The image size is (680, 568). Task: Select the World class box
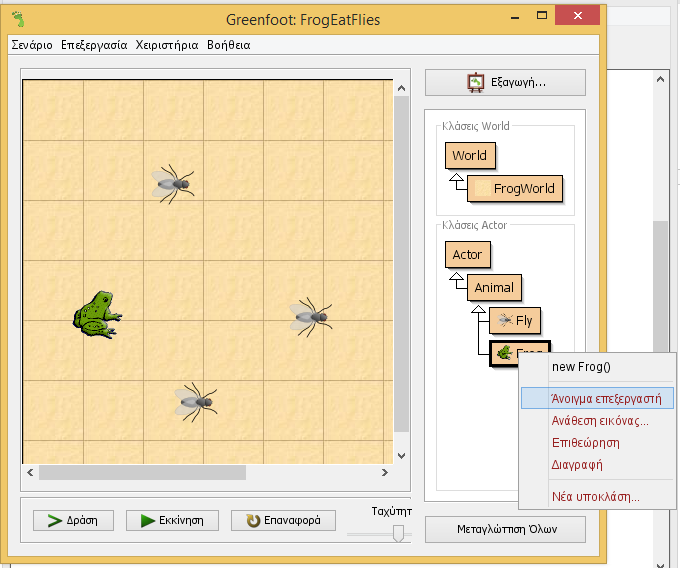(x=470, y=156)
